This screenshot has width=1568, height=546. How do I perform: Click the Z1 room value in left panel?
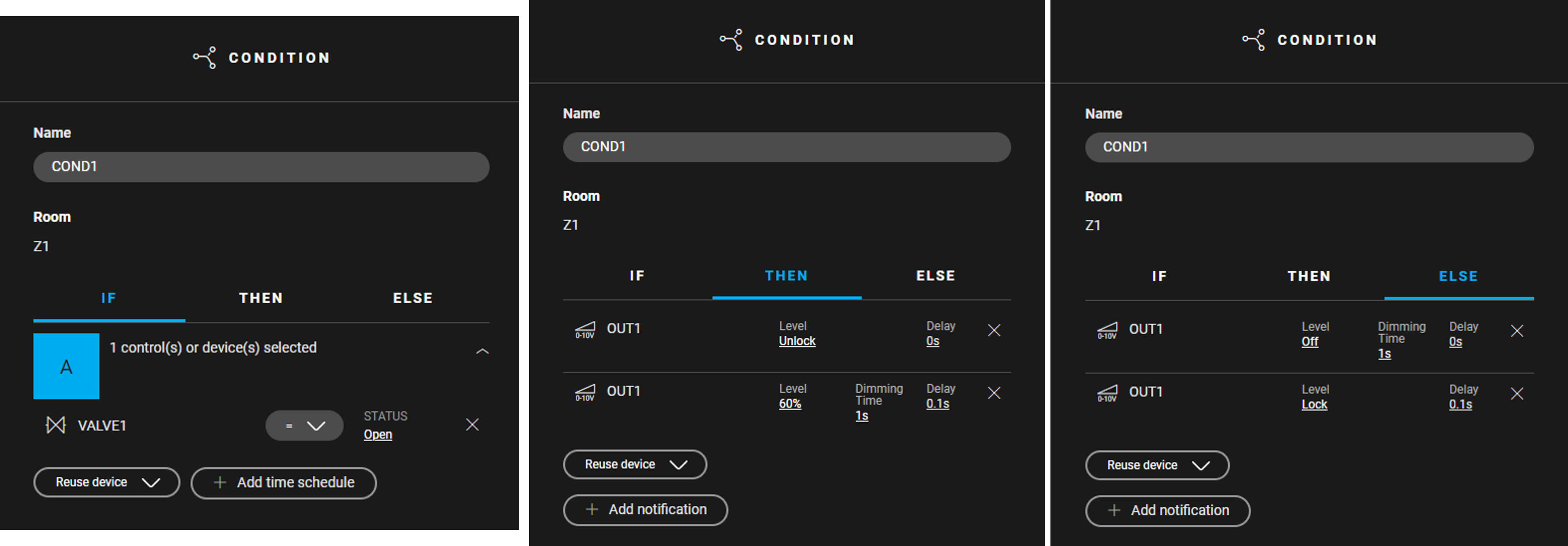tap(41, 246)
